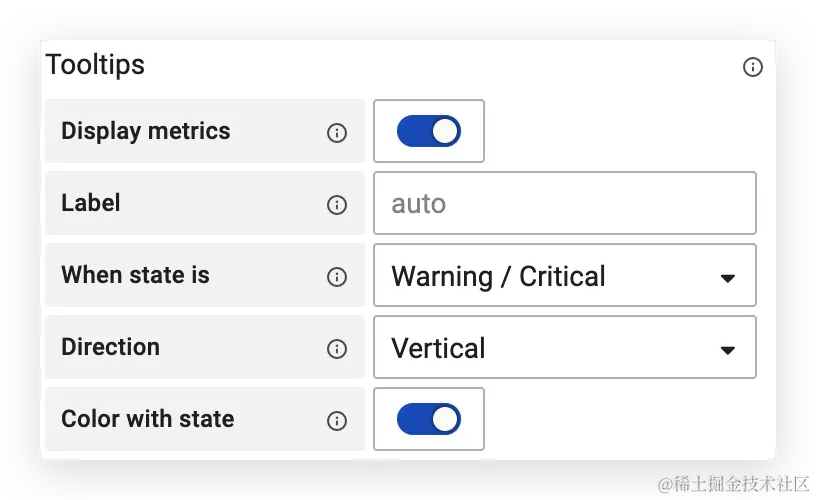Viewport: 816px width, 500px height.
Task: Click the Tooltips section heading
Action: (95, 65)
